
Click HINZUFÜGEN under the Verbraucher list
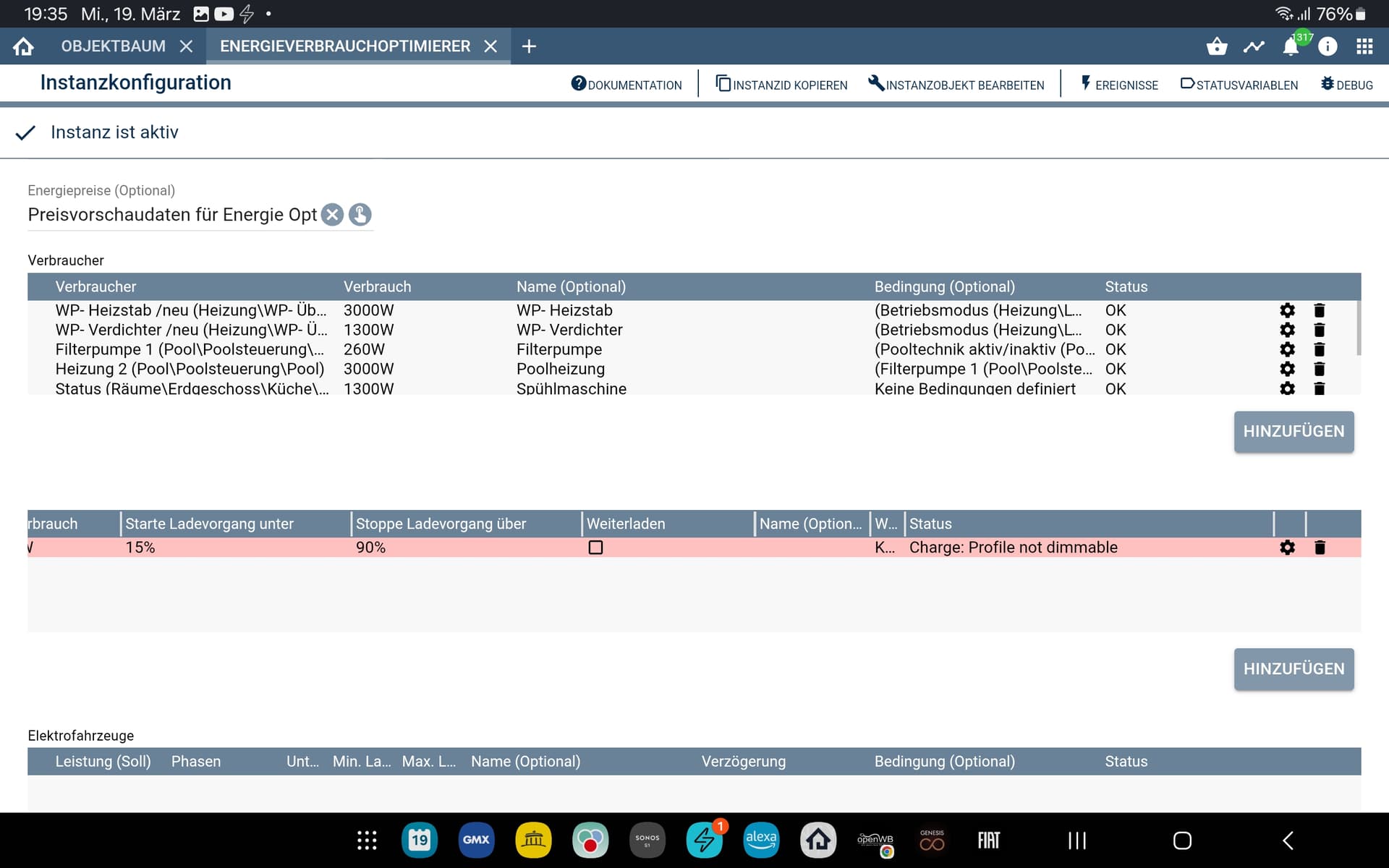[x=1294, y=432]
